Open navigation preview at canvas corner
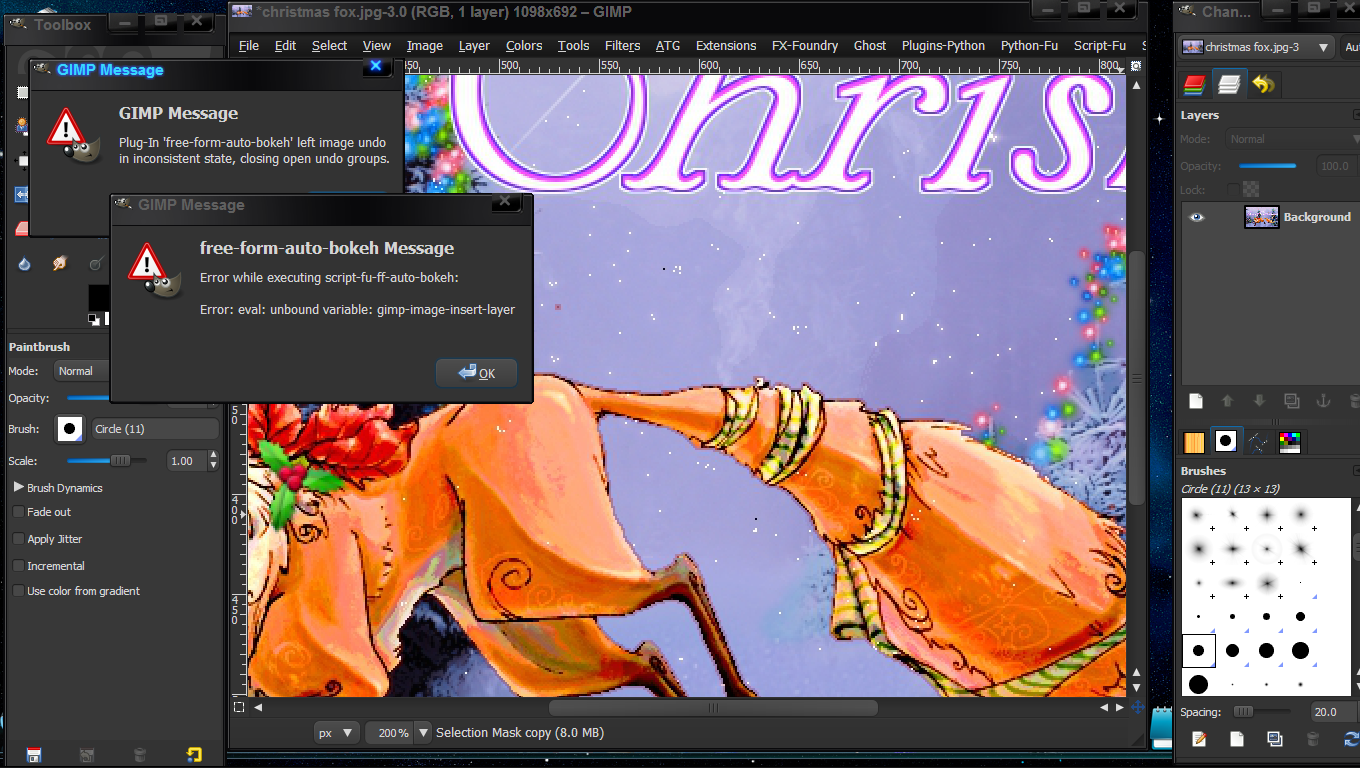 [1137, 707]
